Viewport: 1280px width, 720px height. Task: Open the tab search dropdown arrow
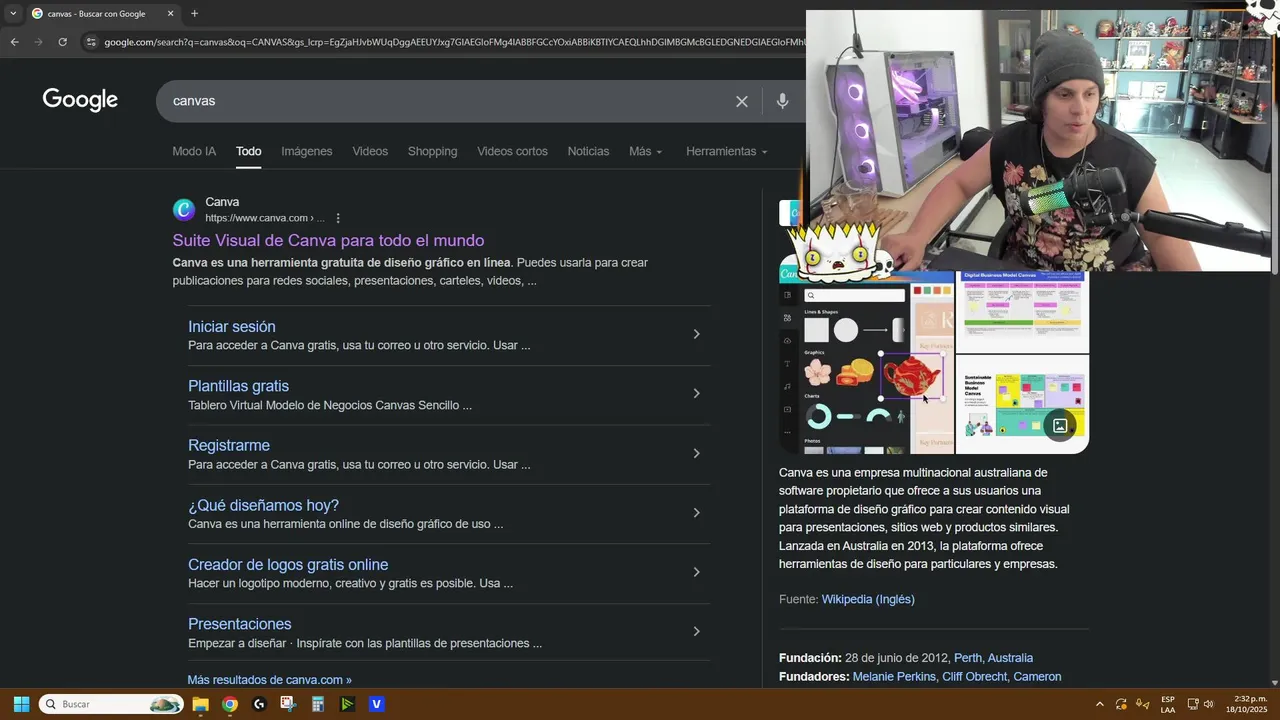(x=13, y=14)
